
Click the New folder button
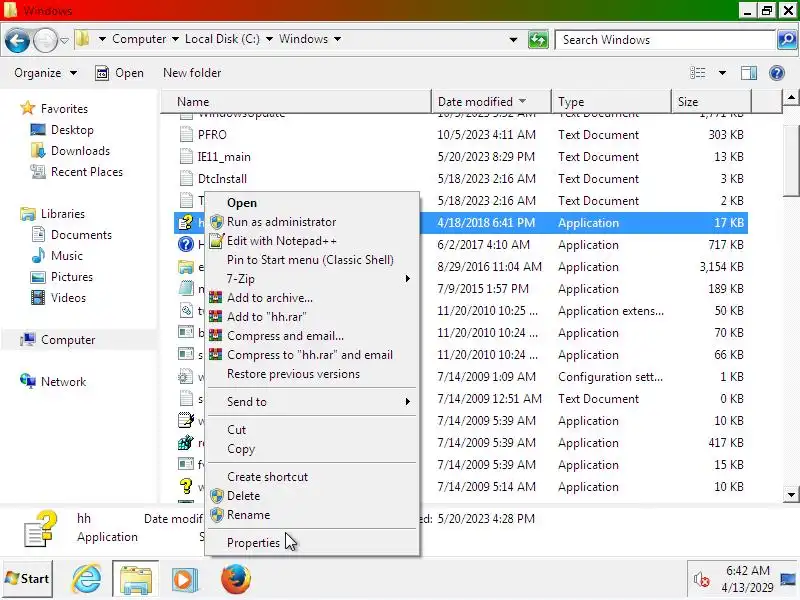(192, 73)
